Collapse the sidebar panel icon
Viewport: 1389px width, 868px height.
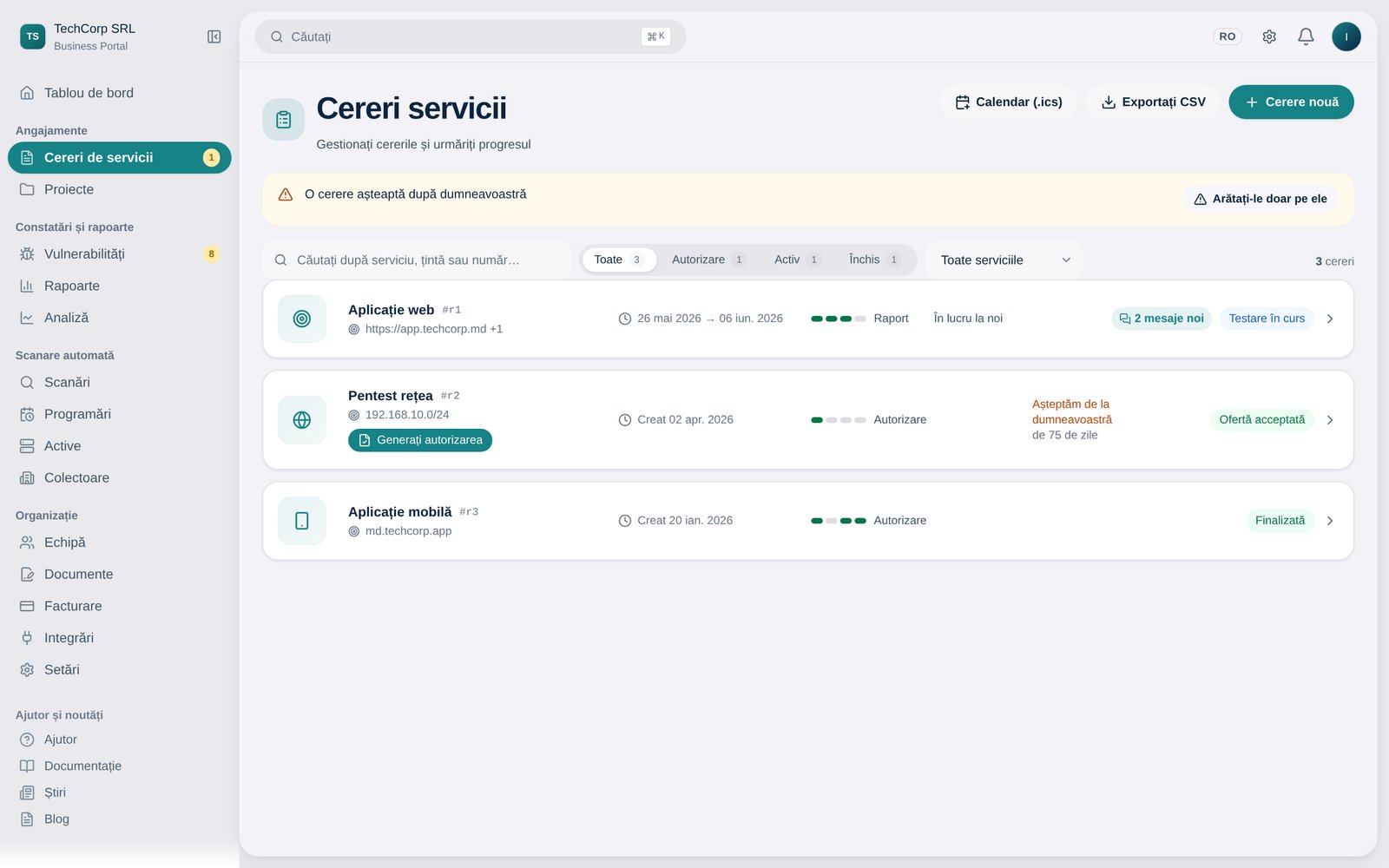click(214, 36)
